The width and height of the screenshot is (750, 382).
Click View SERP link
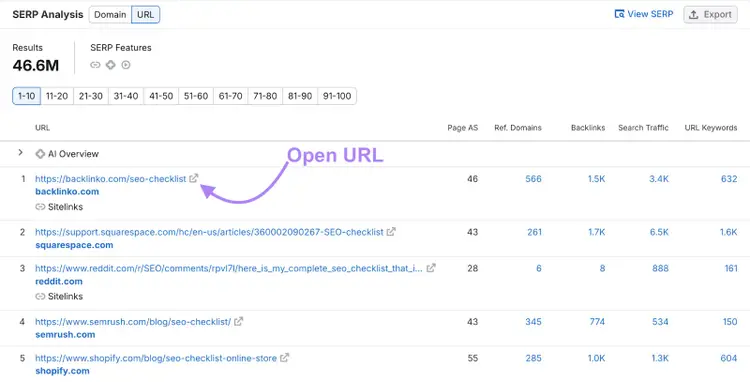pyautogui.click(x=643, y=14)
